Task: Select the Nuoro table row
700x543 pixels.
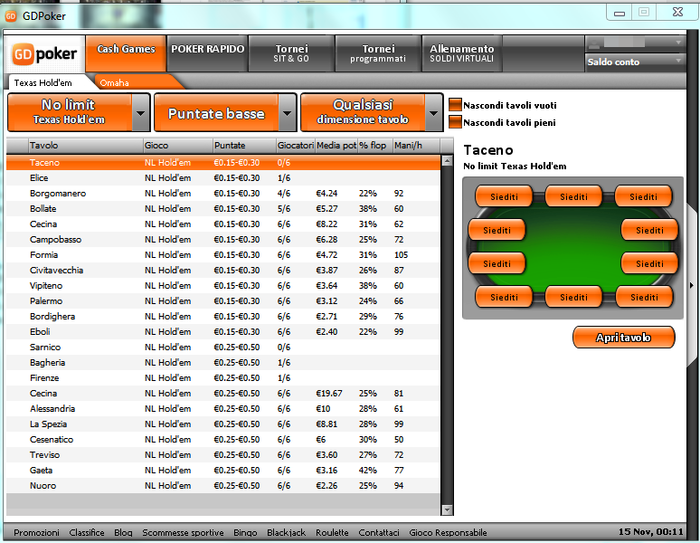Action: [223, 485]
